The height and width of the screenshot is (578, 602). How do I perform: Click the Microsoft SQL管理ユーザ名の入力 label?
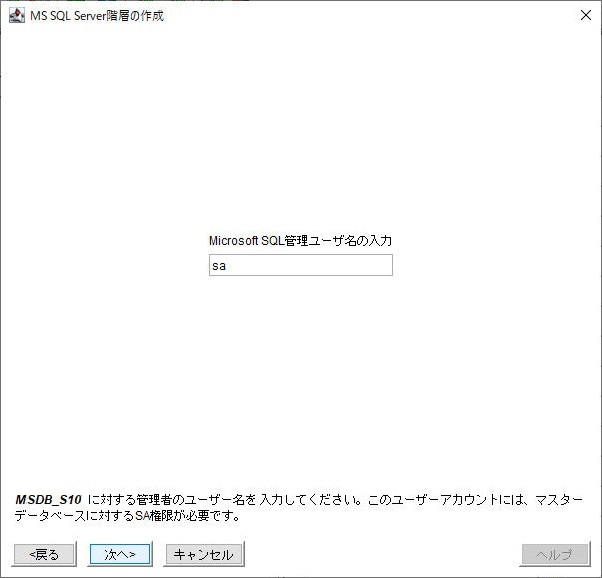[300, 241]
